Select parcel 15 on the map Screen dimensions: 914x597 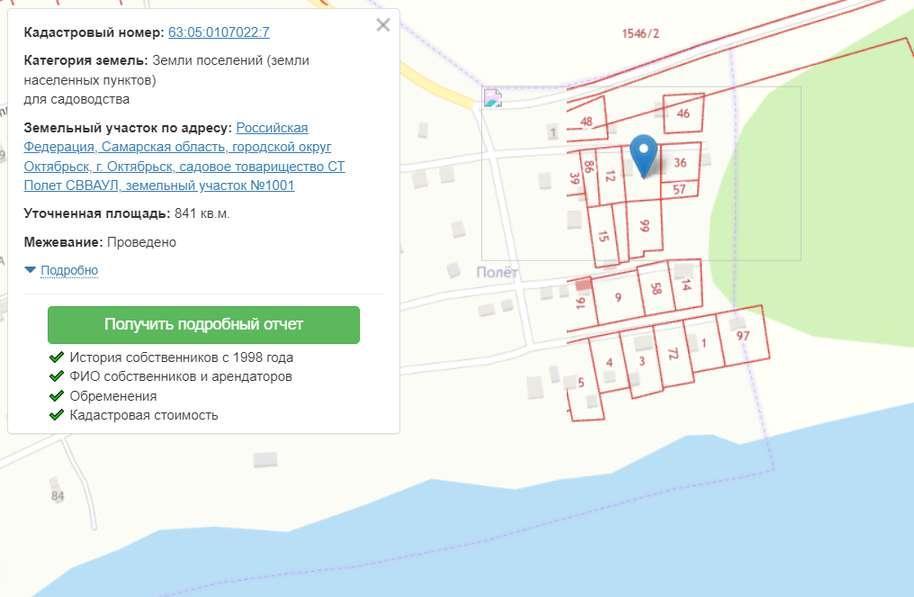click(x=603, y=236)
